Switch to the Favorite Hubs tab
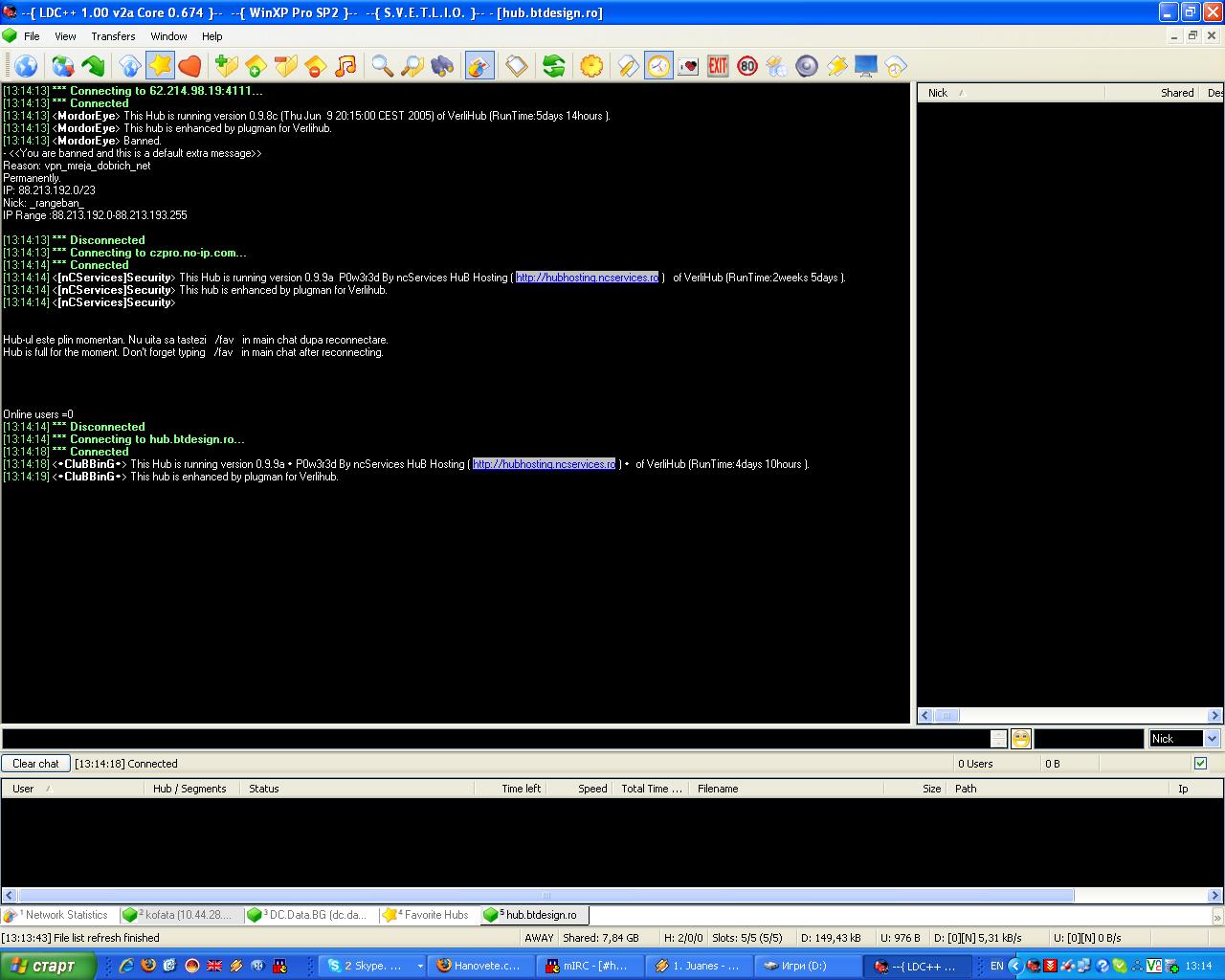 [x=428, y=915]
